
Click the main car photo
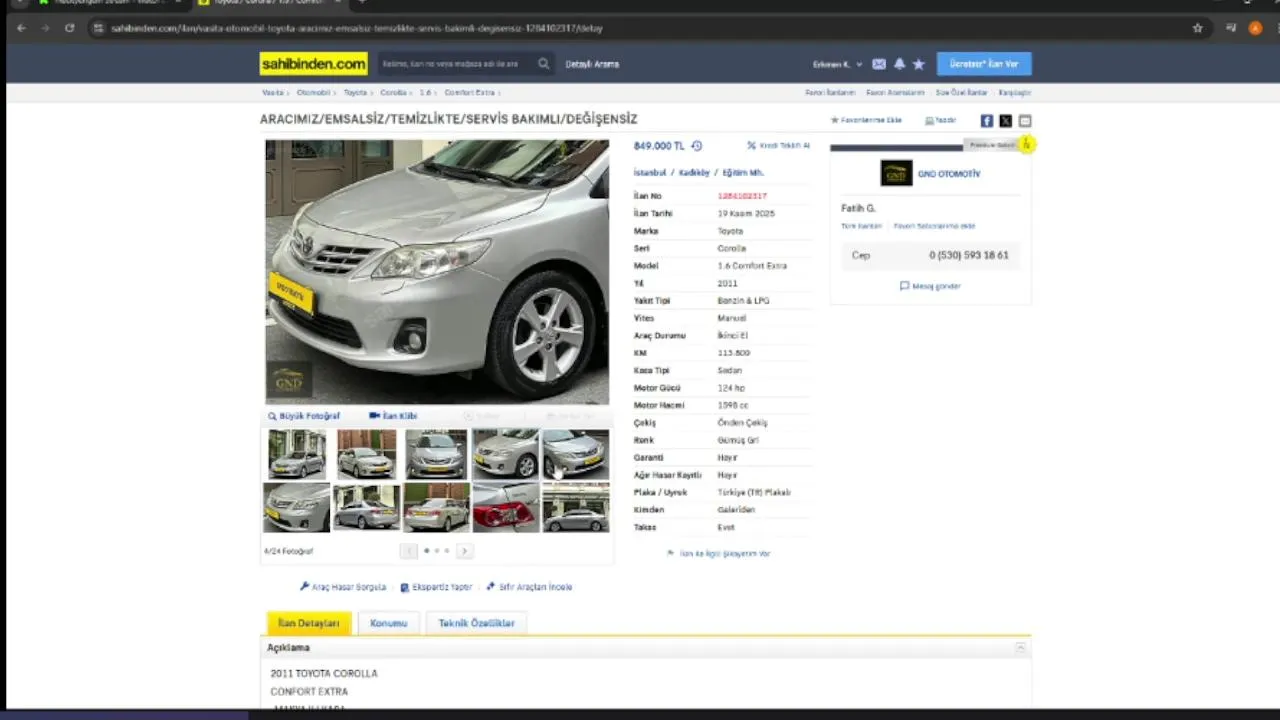[x=437, y=272]
